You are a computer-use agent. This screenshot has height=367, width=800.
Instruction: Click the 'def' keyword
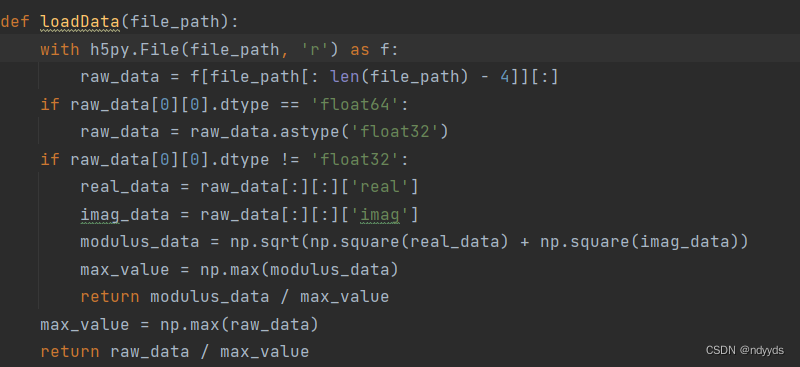point(15,22)
